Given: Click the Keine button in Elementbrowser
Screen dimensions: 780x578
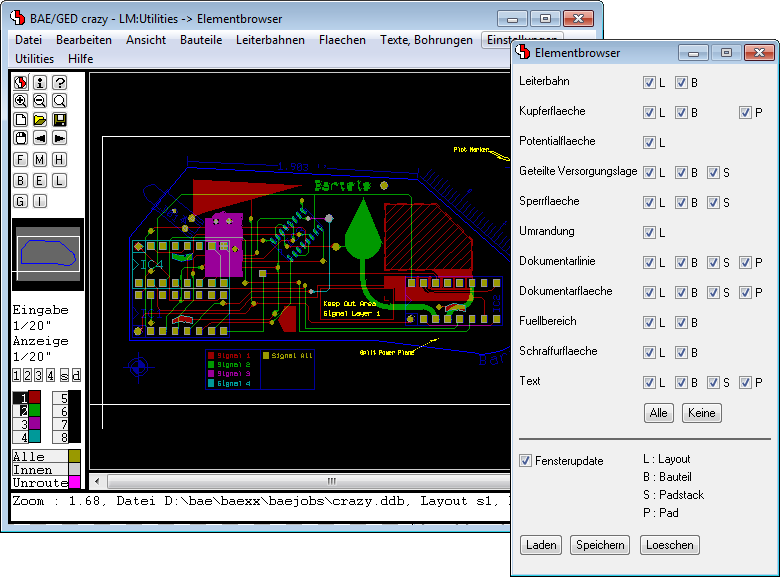Looking at the screenshot, I should coord(701,413).
